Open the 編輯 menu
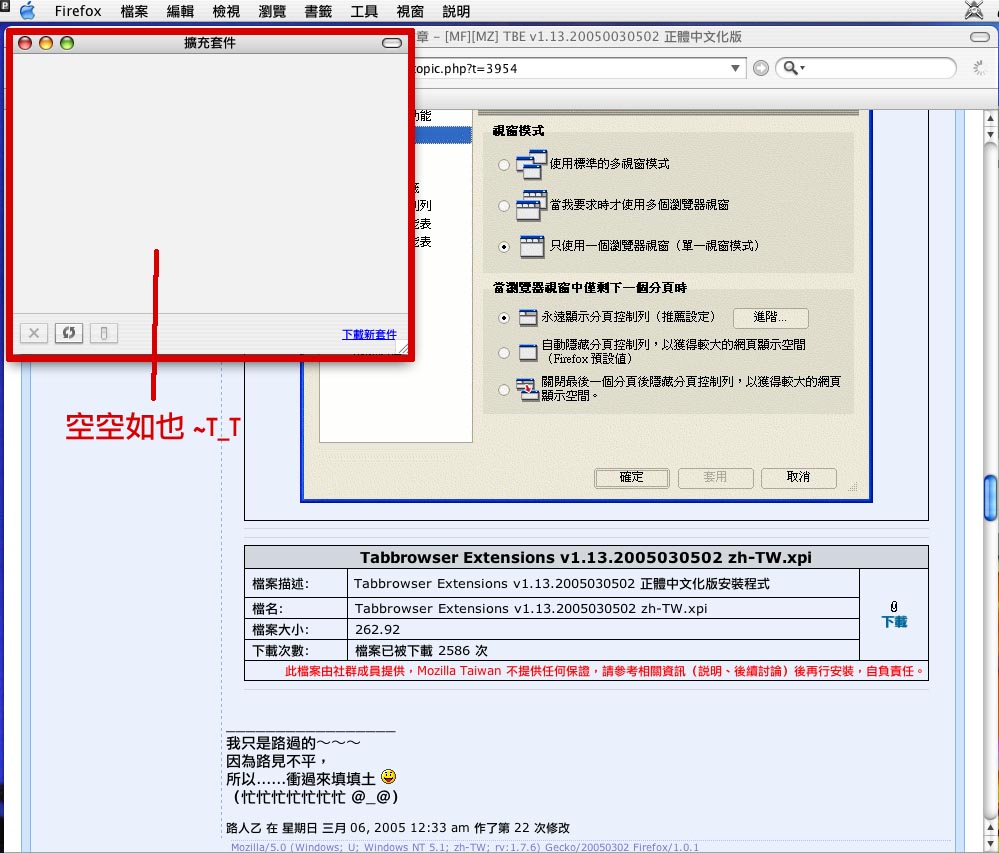Image resolution: width=999 pixels, height=853 pixels. [x=180, y=11]
